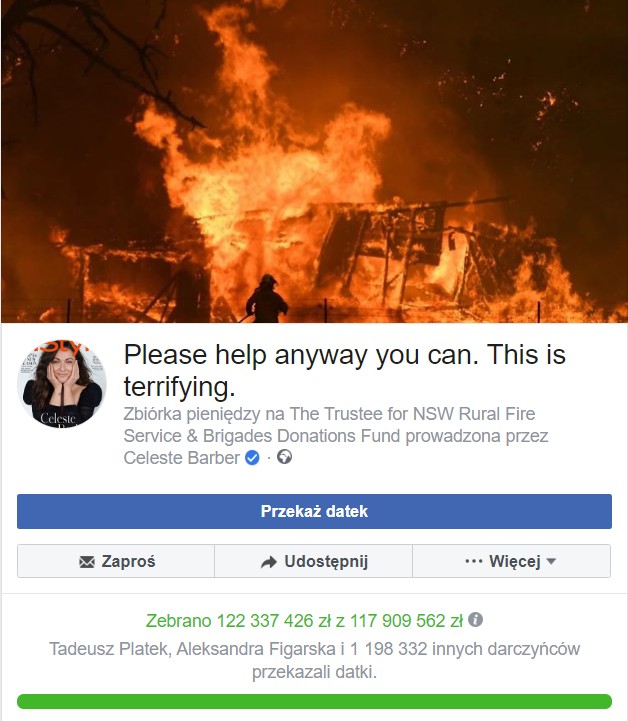
Task: Click the info icon next to raised amount
Action: click(x=475, y=619)
